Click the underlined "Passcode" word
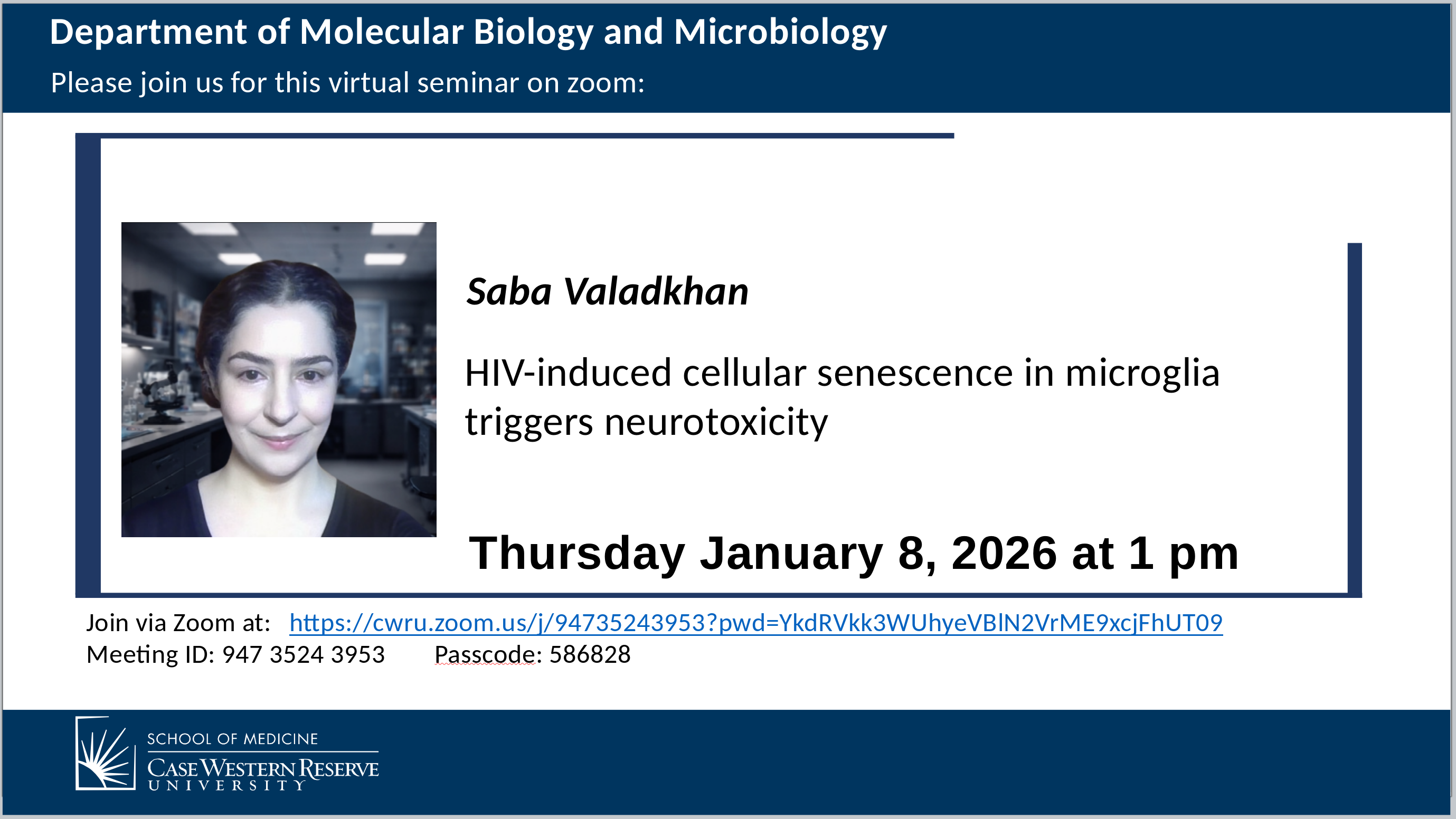Viewport: 1456px width, 819px height. click(x=487, y=655)
